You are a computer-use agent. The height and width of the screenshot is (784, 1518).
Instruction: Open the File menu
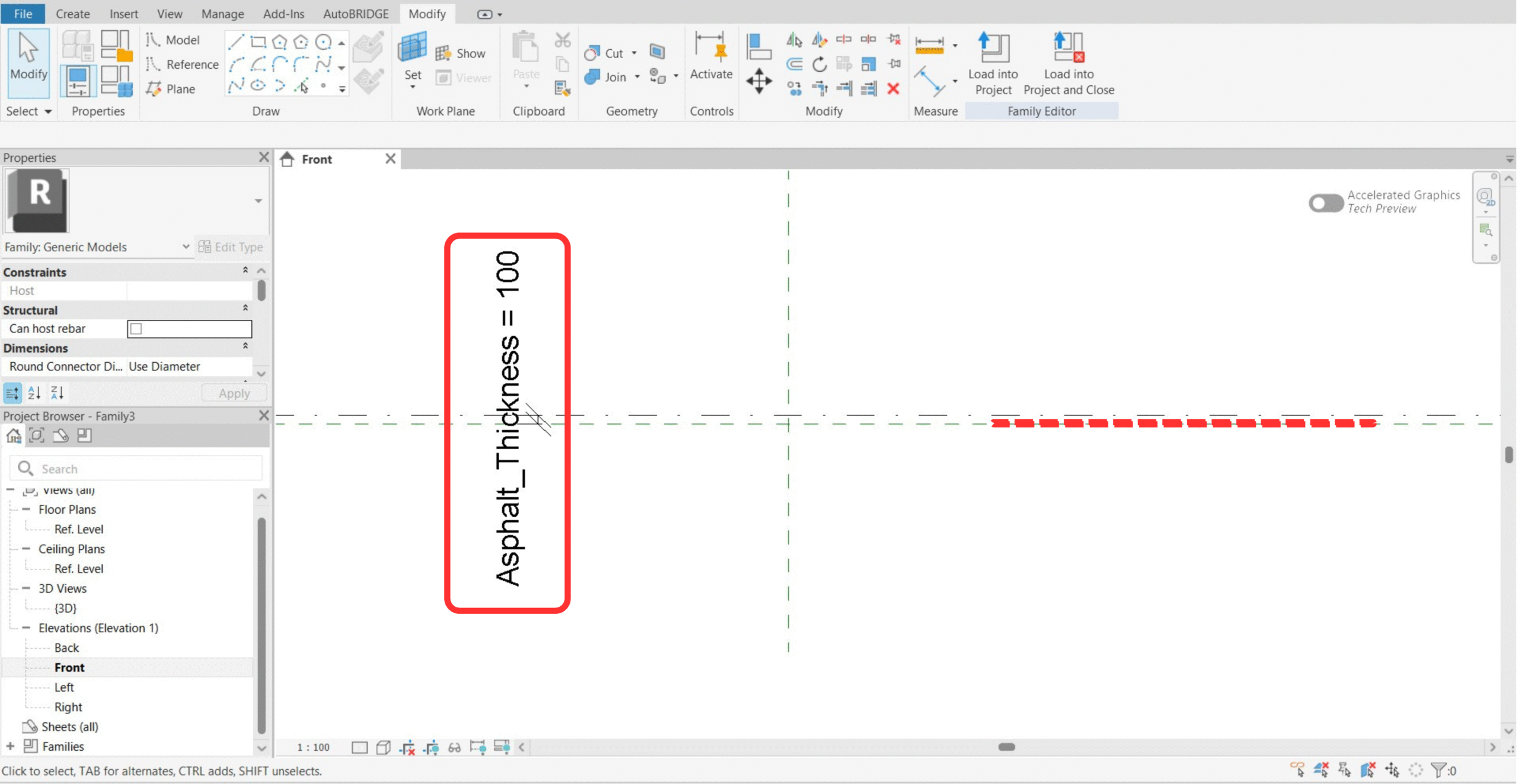(23, 14)
